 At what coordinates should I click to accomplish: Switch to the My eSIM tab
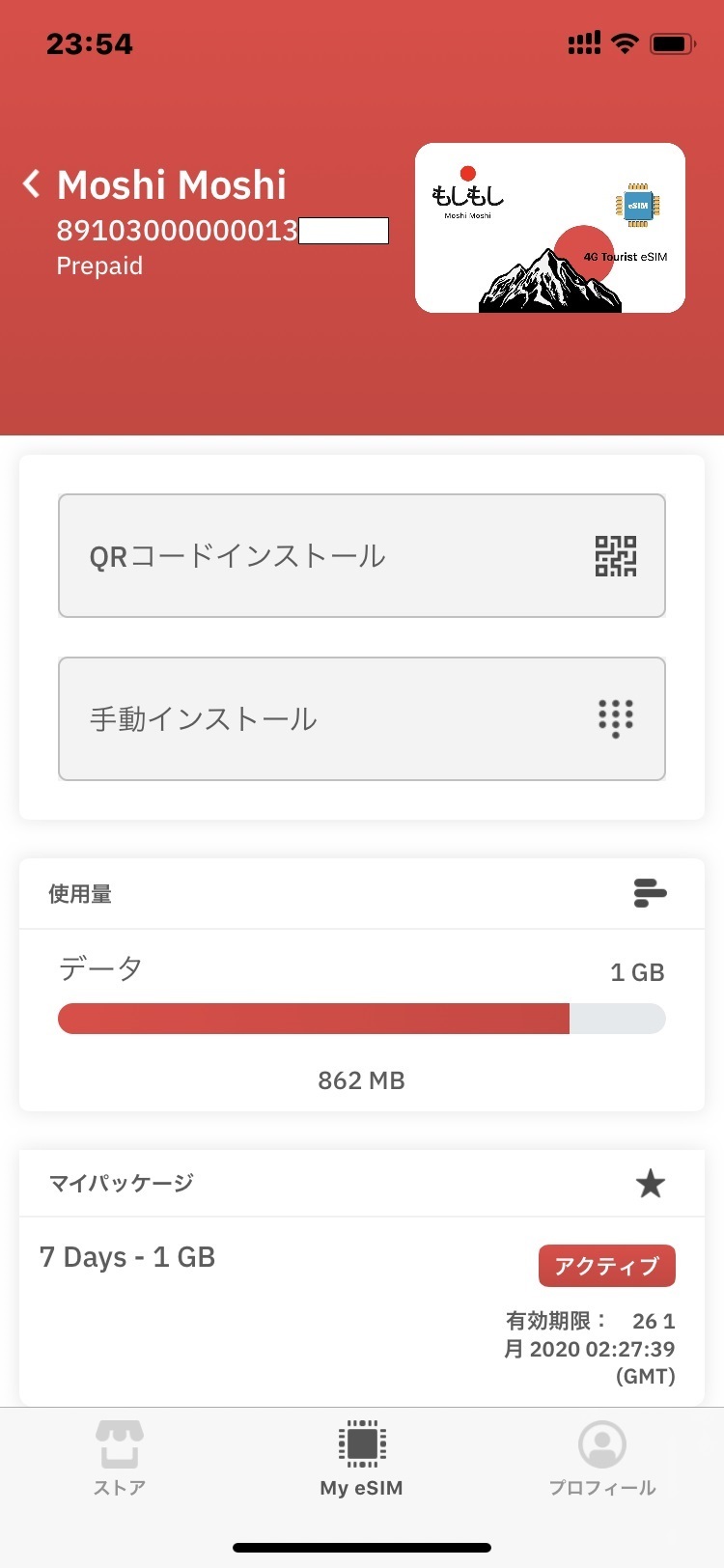362,1457
